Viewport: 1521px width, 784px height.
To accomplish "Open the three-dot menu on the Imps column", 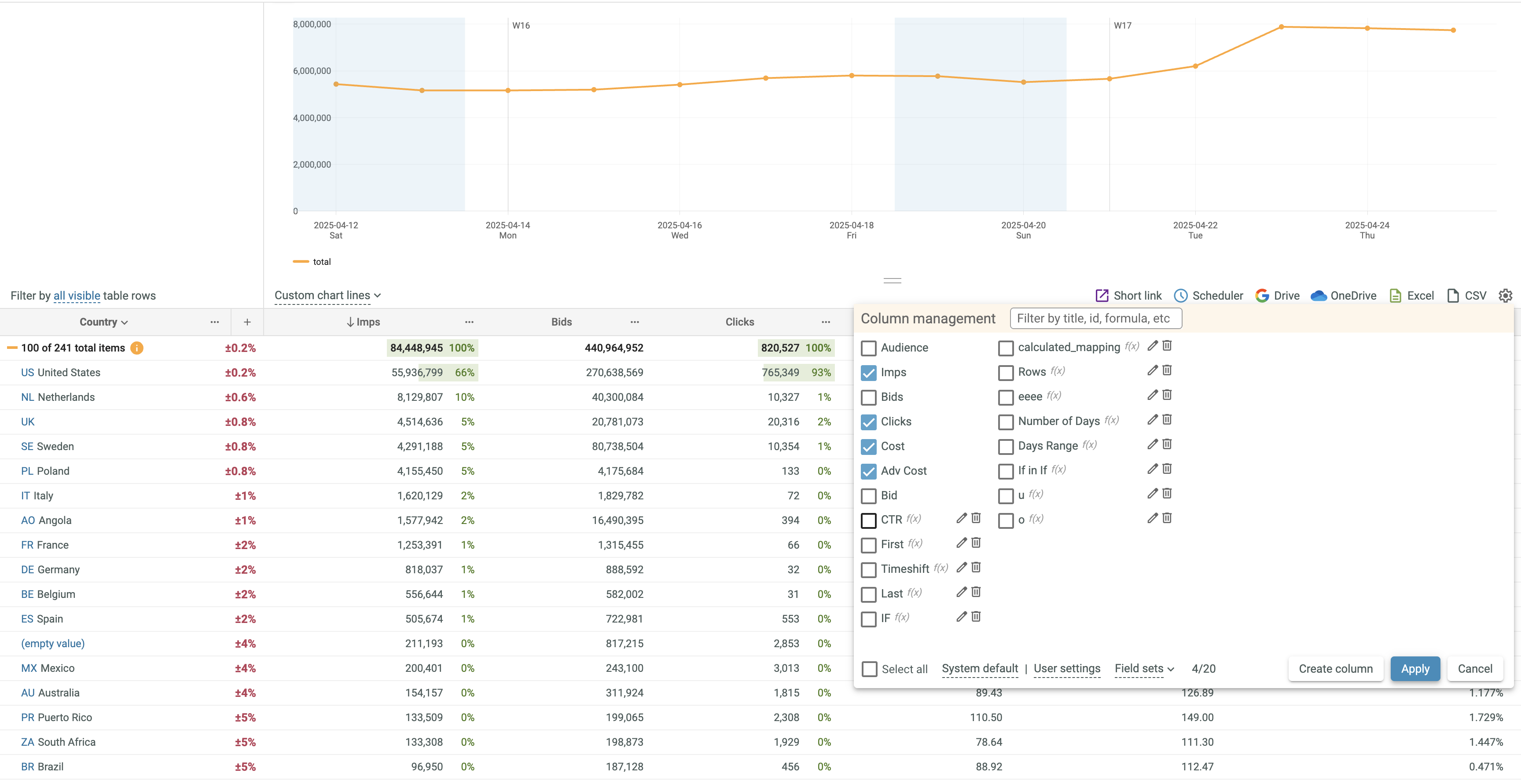I will [469, 322].
